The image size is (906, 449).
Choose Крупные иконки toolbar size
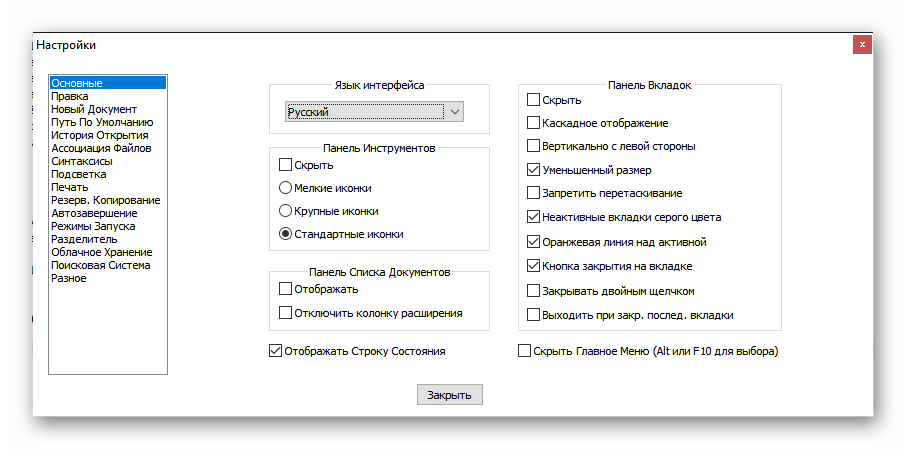(286, 211)
